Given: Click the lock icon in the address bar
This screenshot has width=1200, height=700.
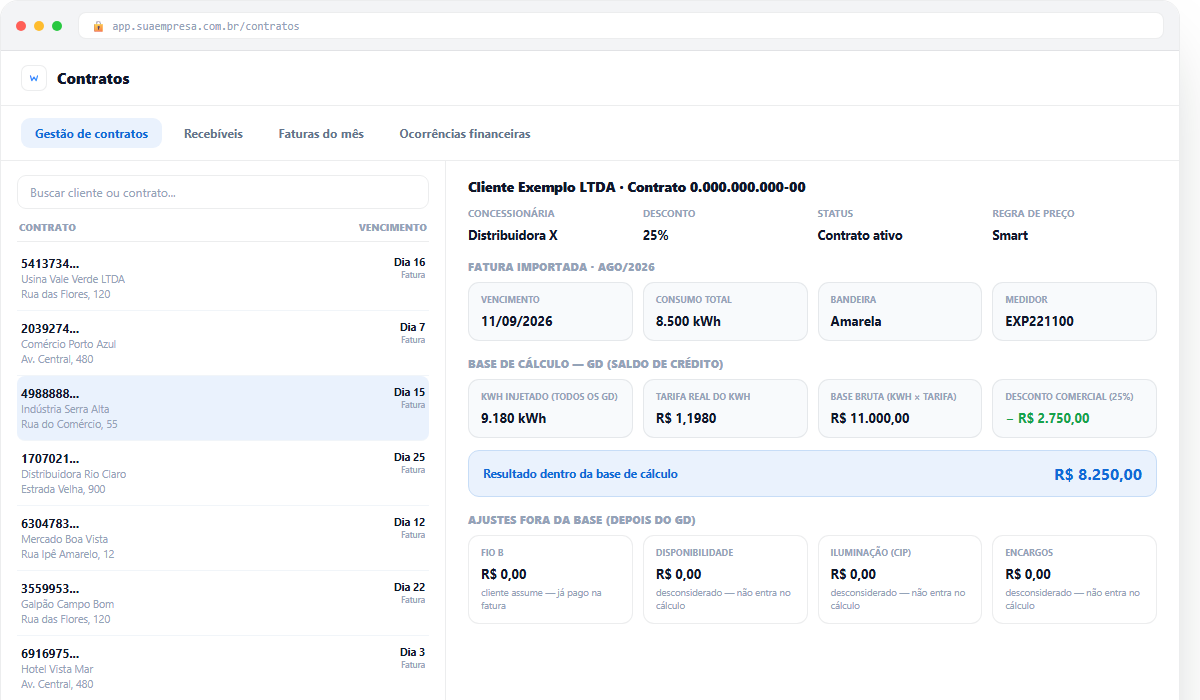Looking at the screenshot, I should [98, 26].
